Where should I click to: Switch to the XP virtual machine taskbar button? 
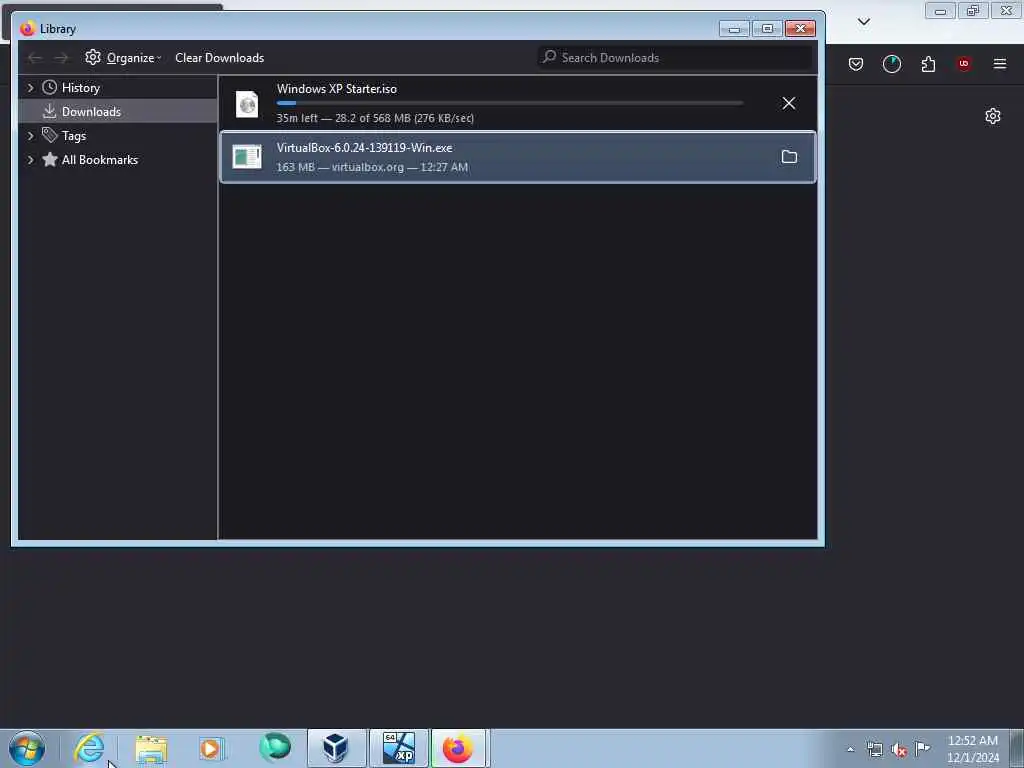398,748
